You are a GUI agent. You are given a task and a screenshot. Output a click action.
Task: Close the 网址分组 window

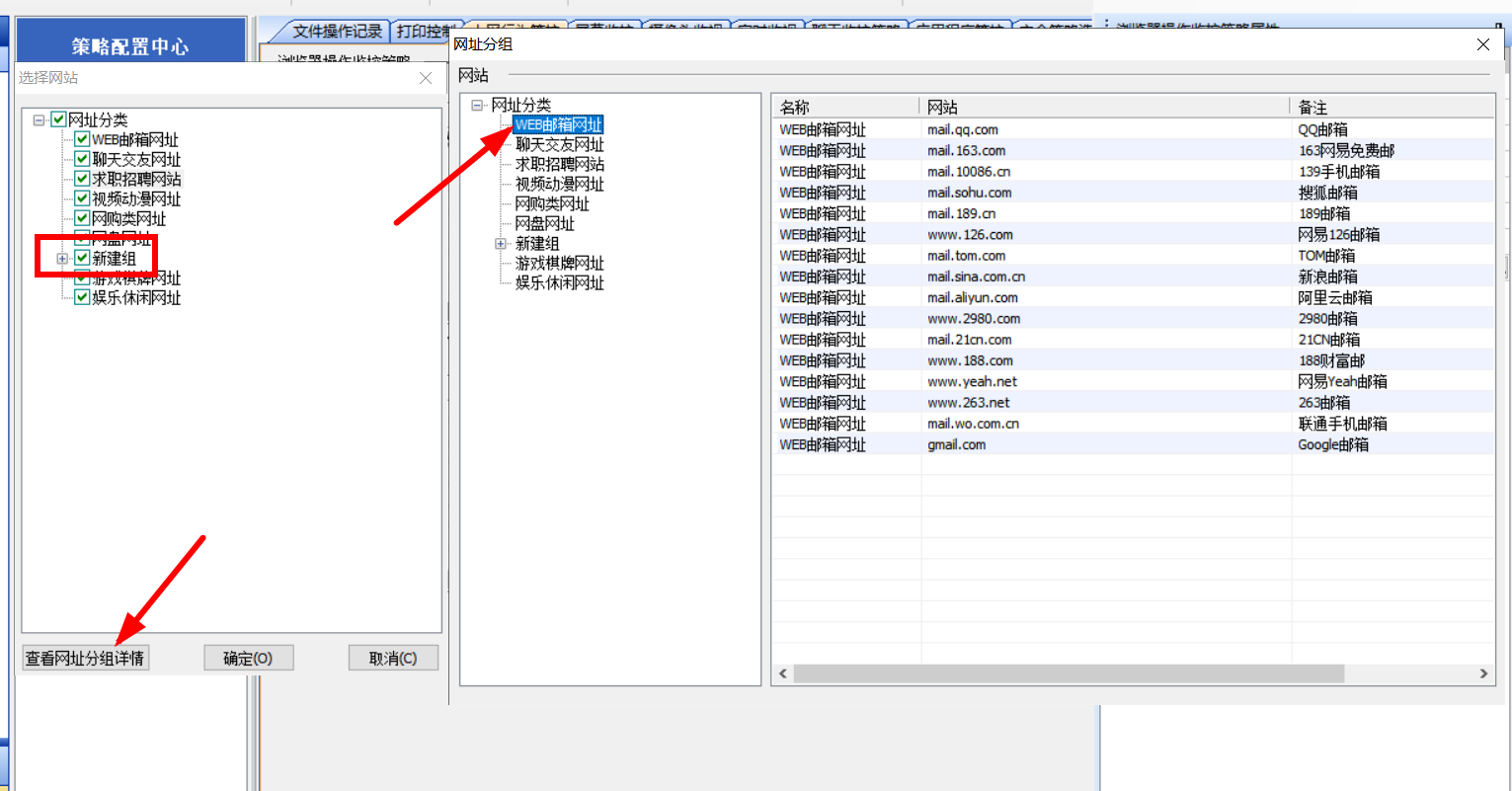(x=1482, y=44)
